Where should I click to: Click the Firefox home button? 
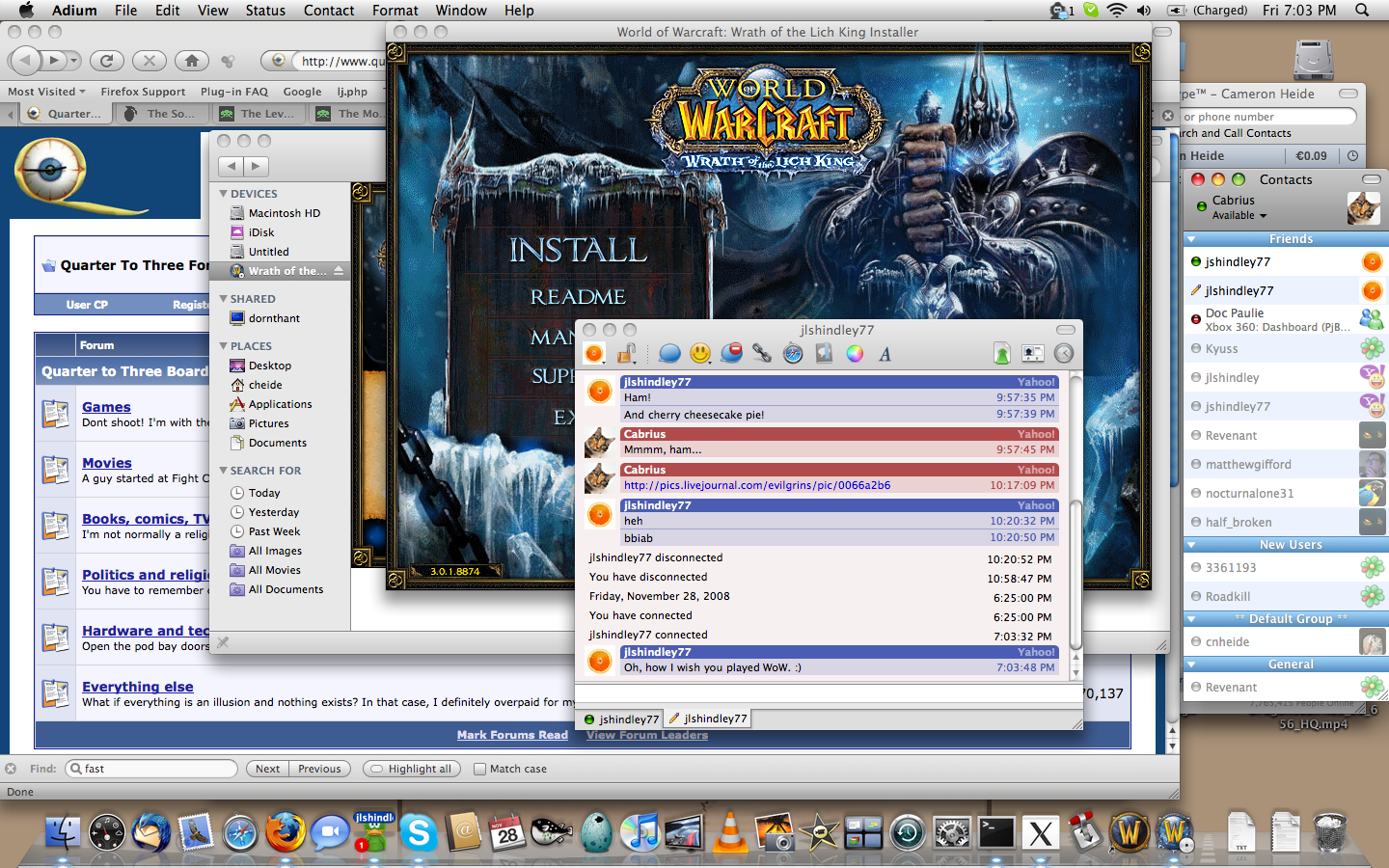point(192,61)
